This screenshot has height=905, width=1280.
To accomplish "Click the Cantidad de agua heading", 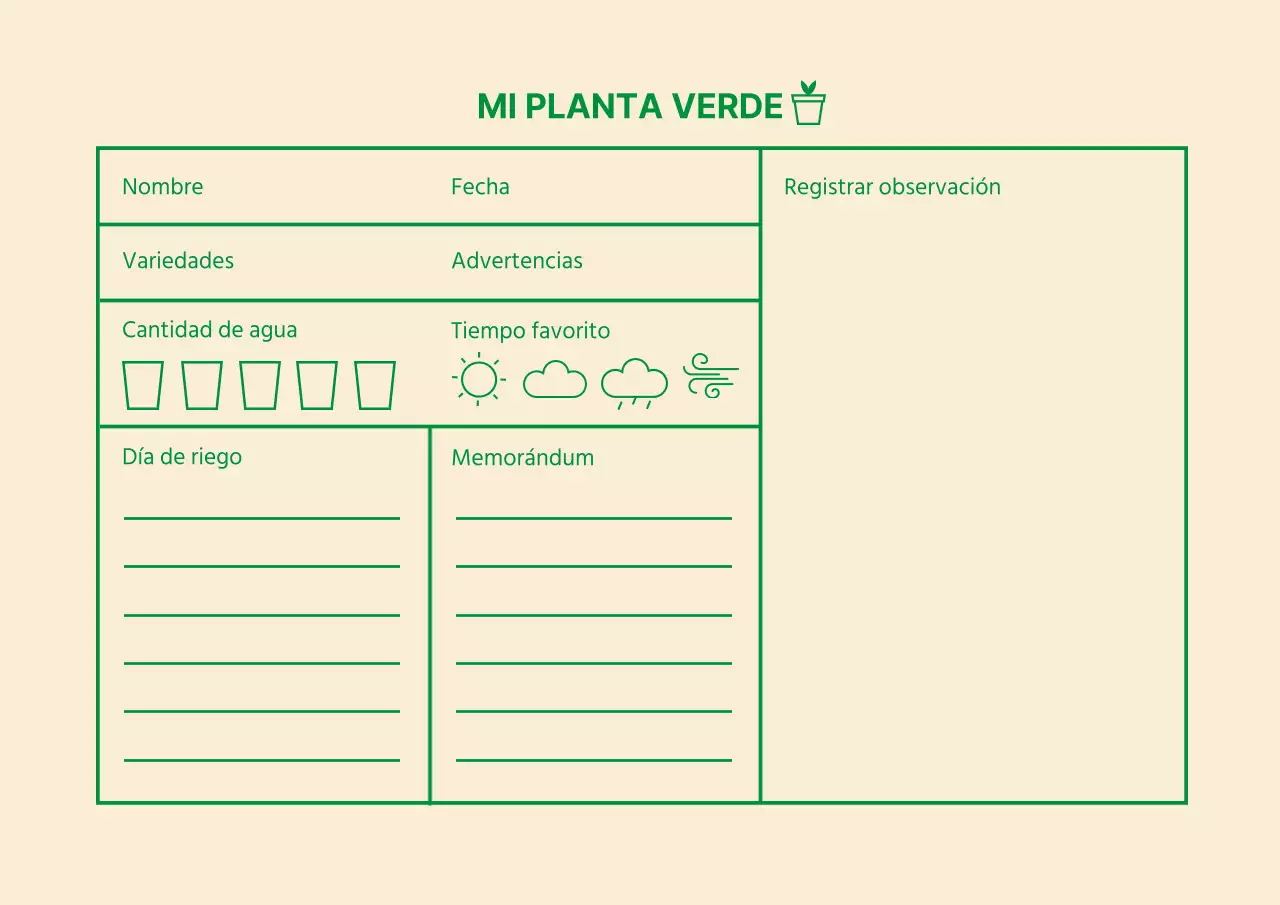I will 209,330.
